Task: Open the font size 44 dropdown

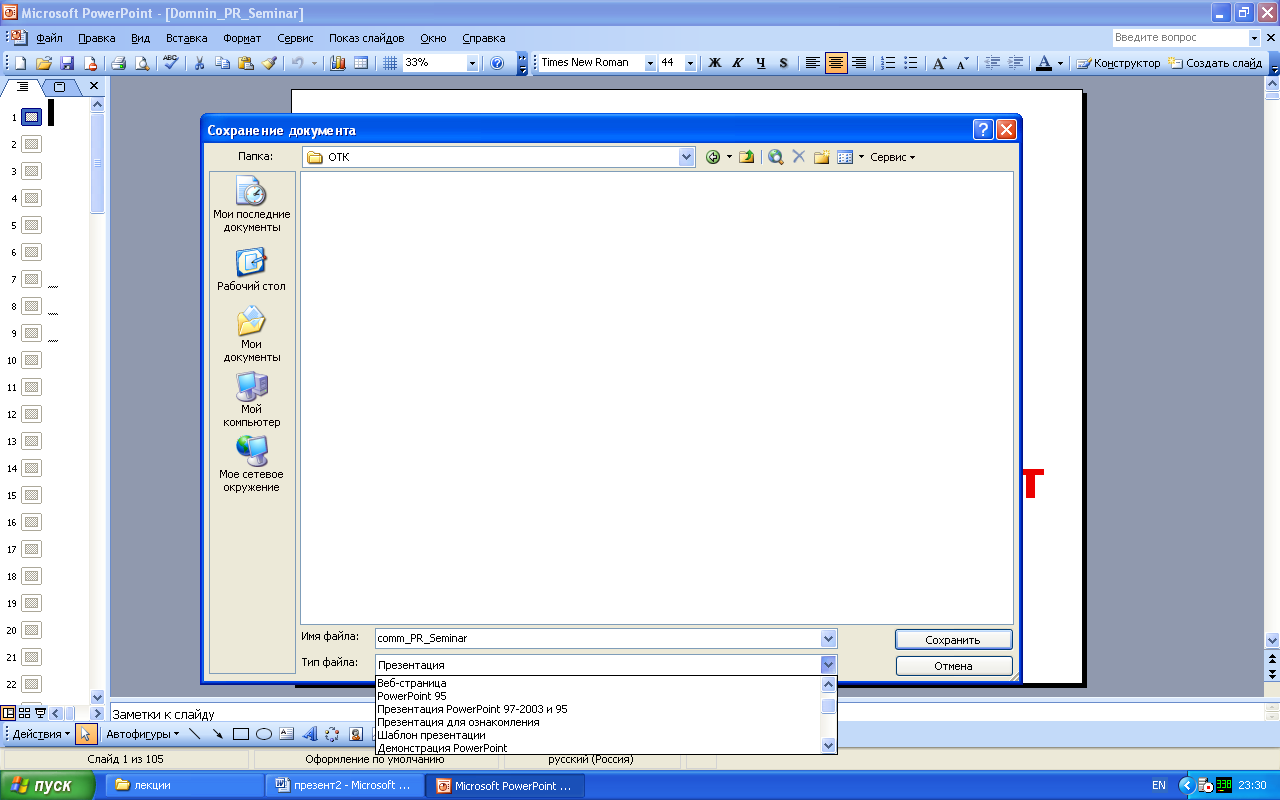Action: pyautogui.click(x=690, y=63)
